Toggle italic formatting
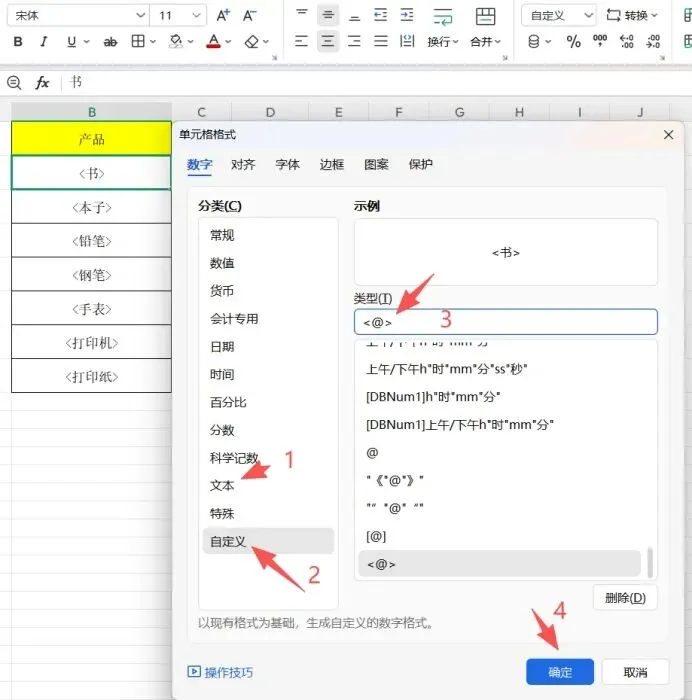The image size is (692, 700). point(44,42)
